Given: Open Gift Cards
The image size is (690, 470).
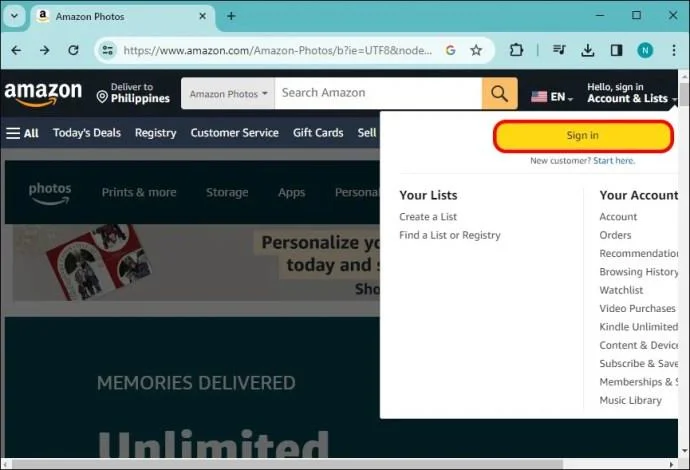Looking at the screenshot, I should tap(318, 133).
